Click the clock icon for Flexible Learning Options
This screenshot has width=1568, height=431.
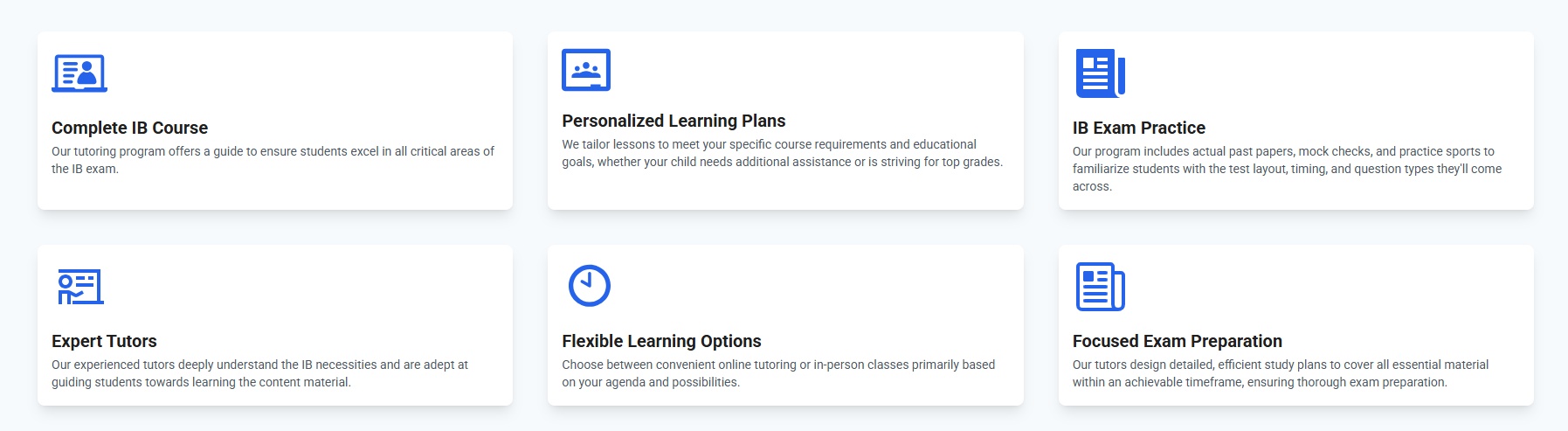click(x=590, y=286)
